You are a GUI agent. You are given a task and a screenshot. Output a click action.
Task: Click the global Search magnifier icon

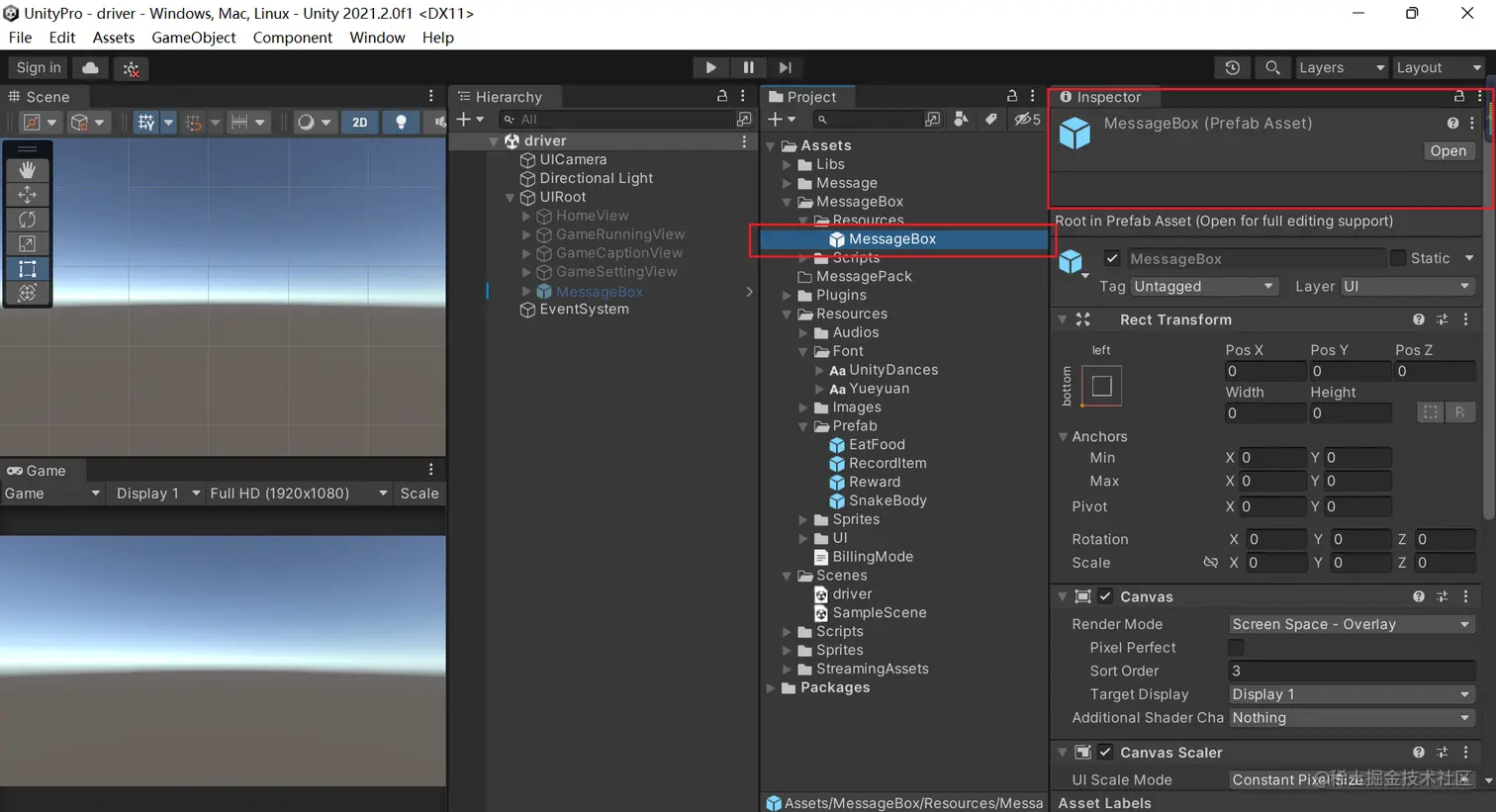[1272, 67]
